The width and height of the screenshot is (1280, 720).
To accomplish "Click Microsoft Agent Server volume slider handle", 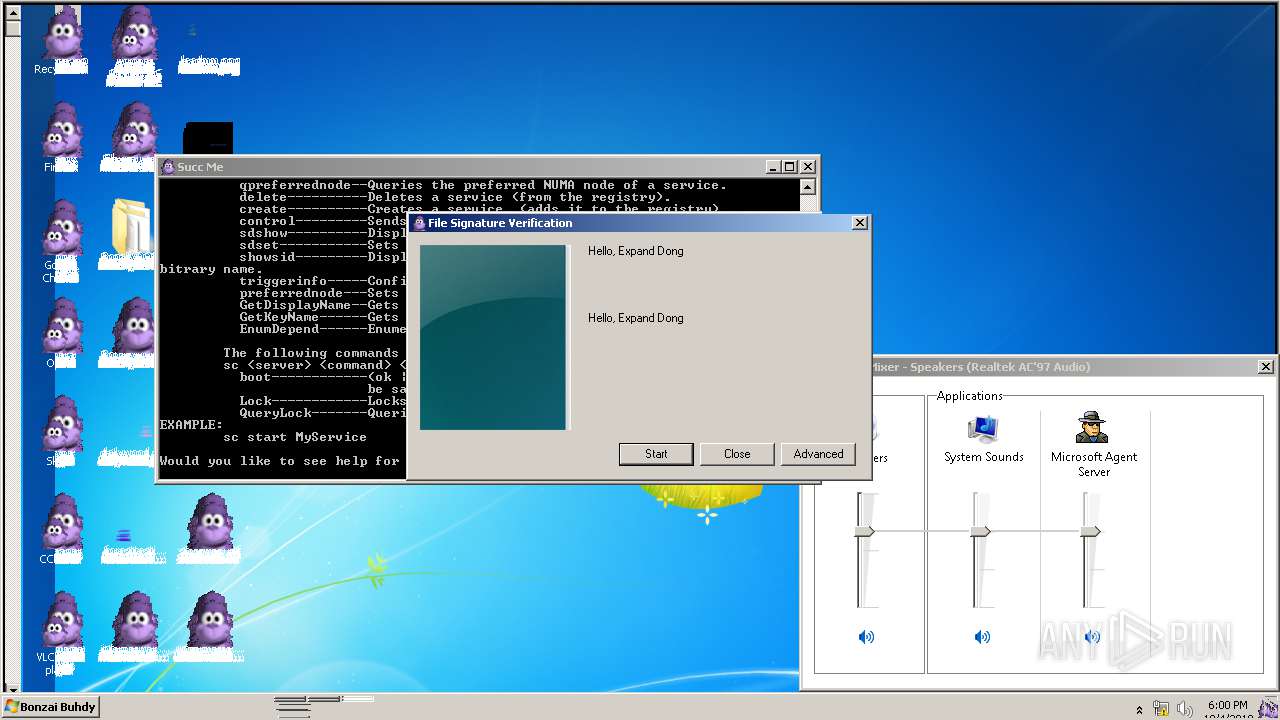I will coord(1091,531).
